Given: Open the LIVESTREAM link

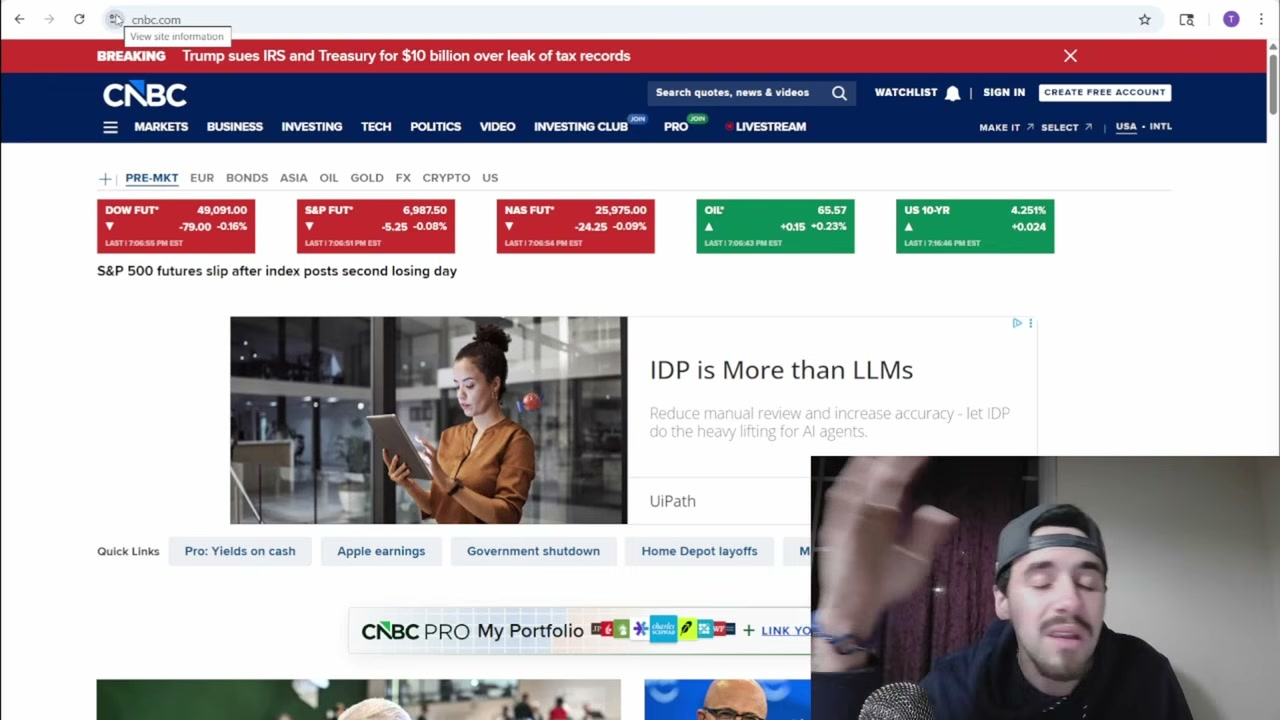Looking at the screenshot, I should coord(766,127).
